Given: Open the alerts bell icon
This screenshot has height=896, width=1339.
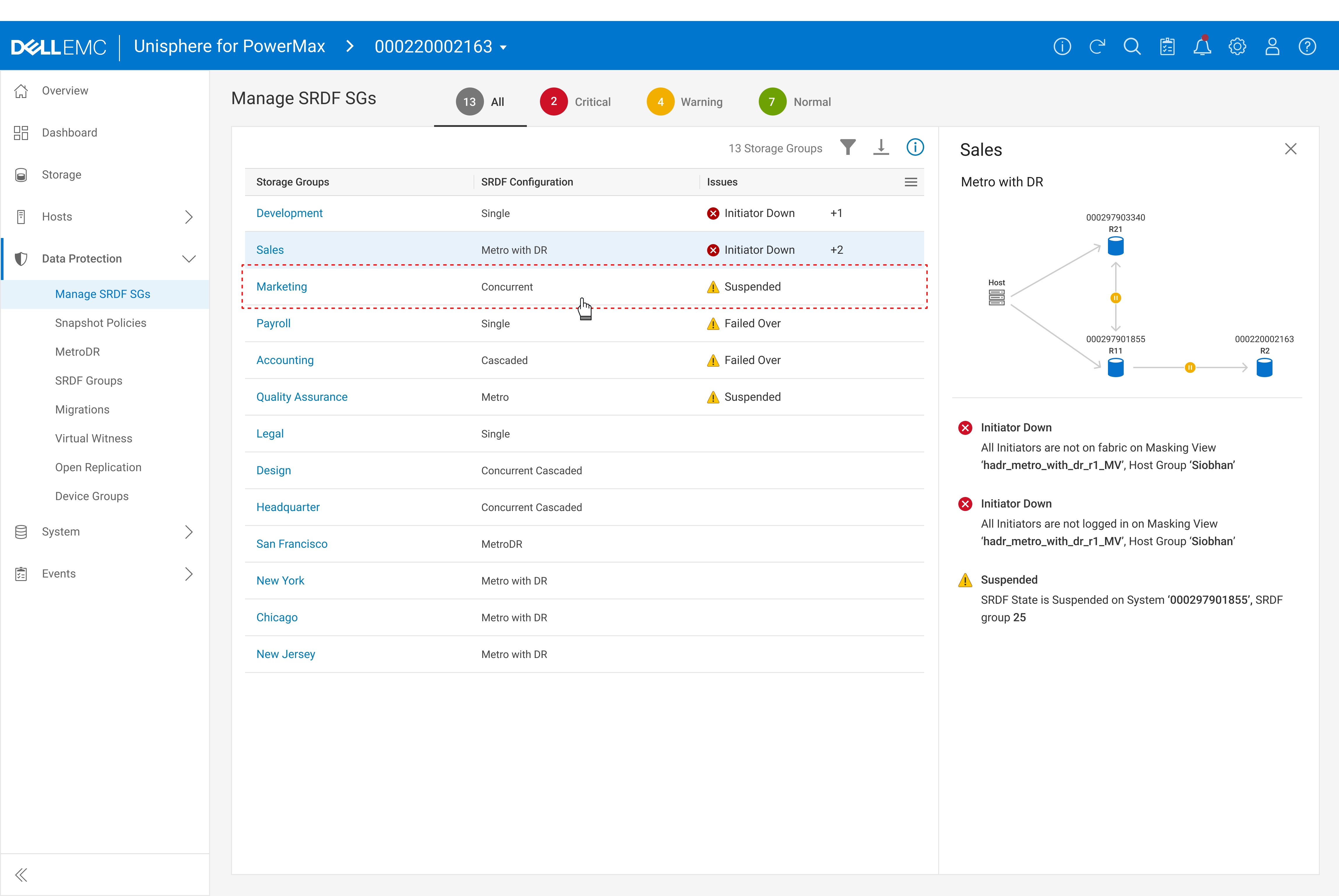Looking at the screenshot, I should [x=1202, y=46].
